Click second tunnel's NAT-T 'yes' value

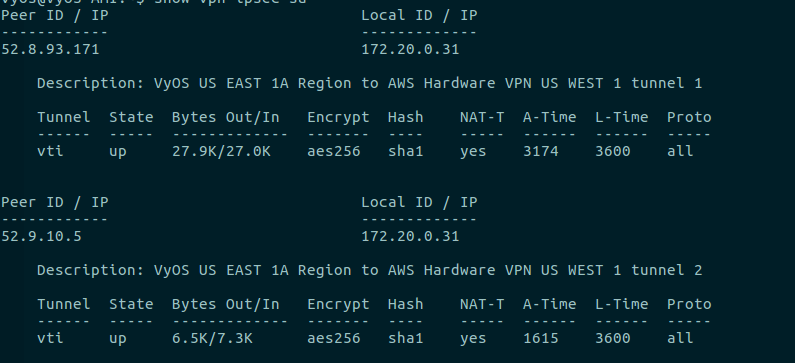tap(473, 339)
